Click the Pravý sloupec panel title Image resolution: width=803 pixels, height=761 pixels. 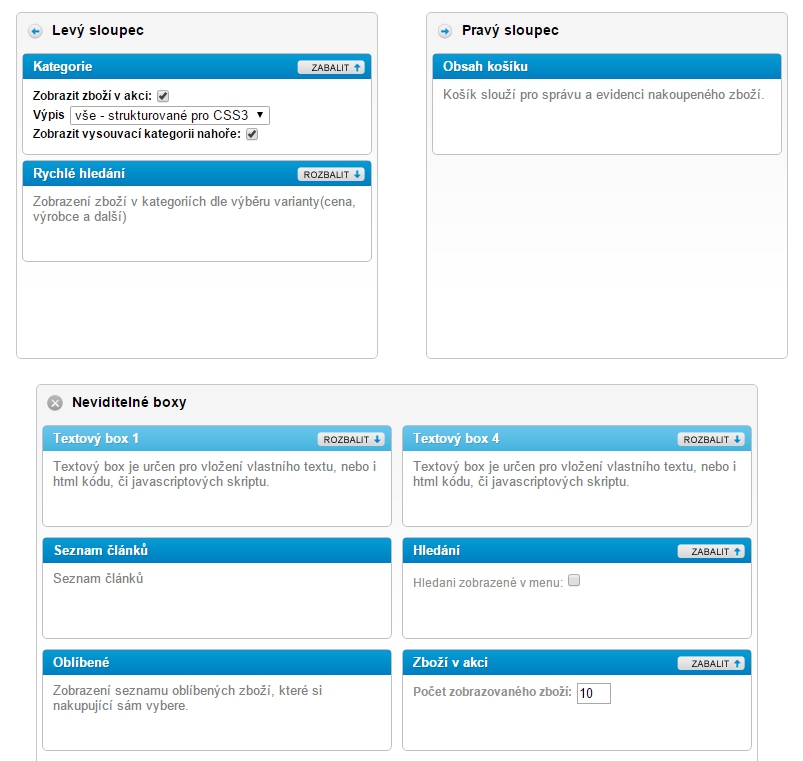click(510, 31)
